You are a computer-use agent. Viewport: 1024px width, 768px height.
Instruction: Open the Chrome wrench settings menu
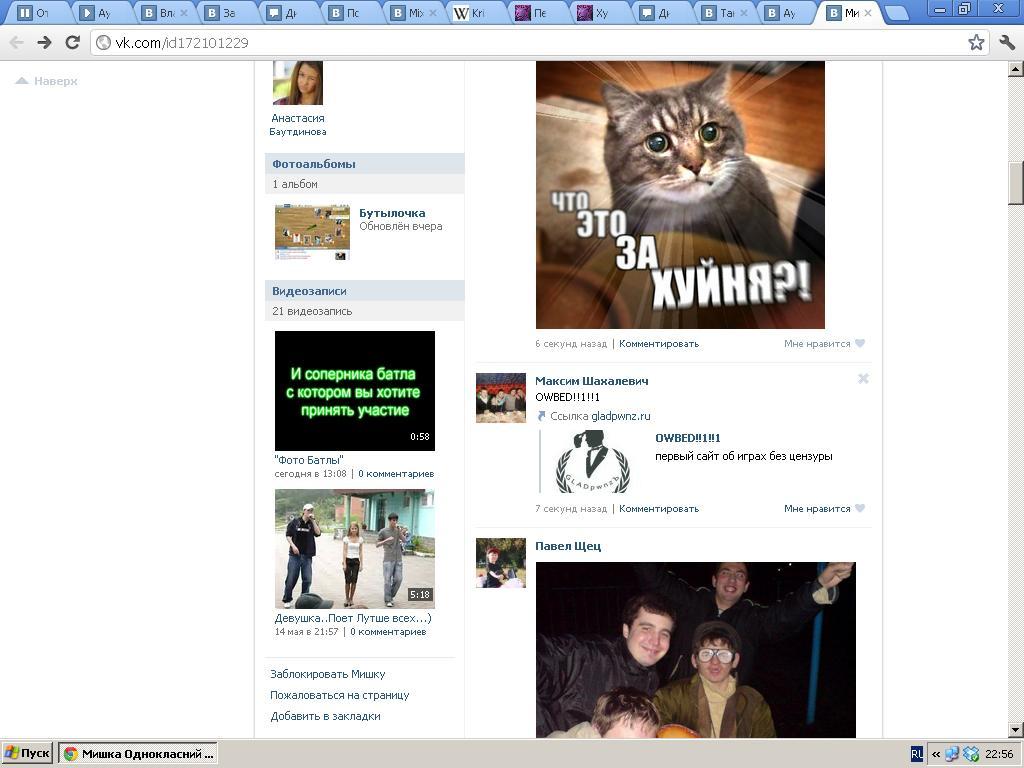1006,42
